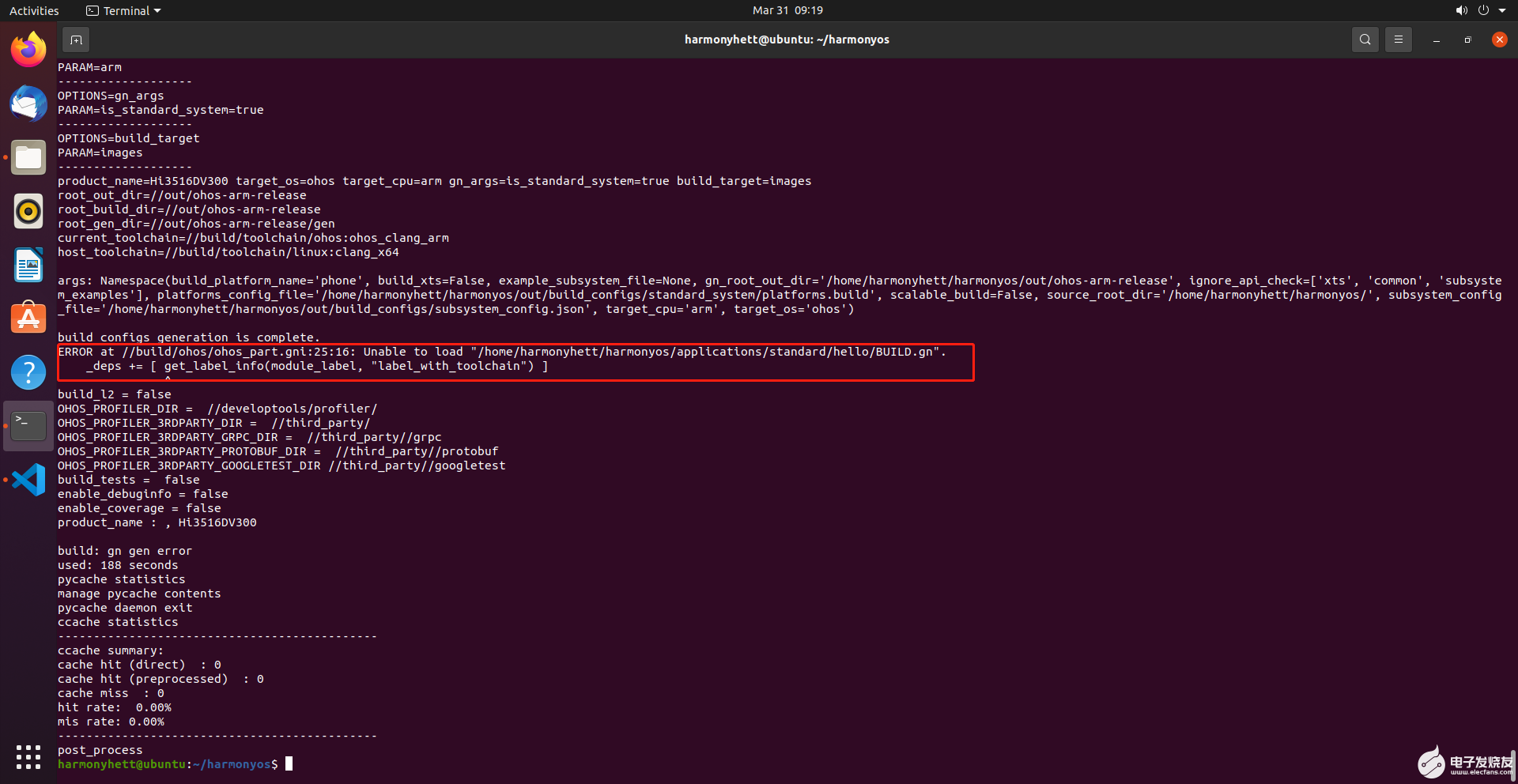Click the 'OPTIONS=build_target' line
This screenshot has width=1518, height=784.
pos(128,138)
